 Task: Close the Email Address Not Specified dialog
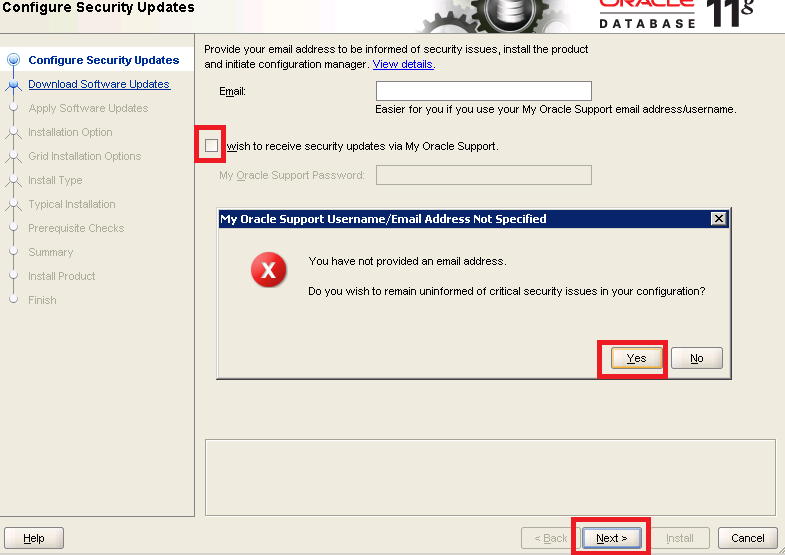[718, 219]
